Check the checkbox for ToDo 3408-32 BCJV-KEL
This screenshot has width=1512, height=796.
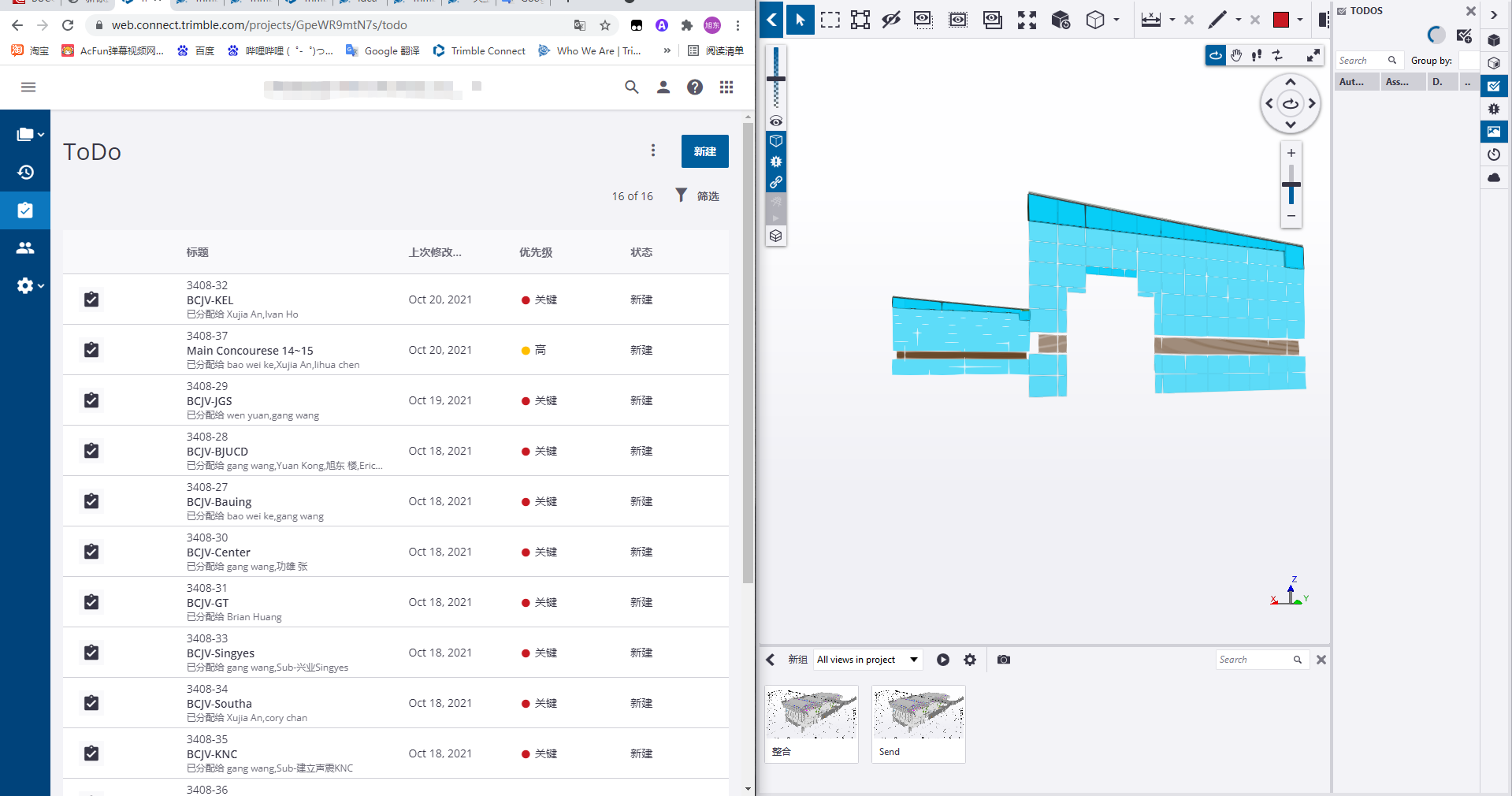click(91, 299)
